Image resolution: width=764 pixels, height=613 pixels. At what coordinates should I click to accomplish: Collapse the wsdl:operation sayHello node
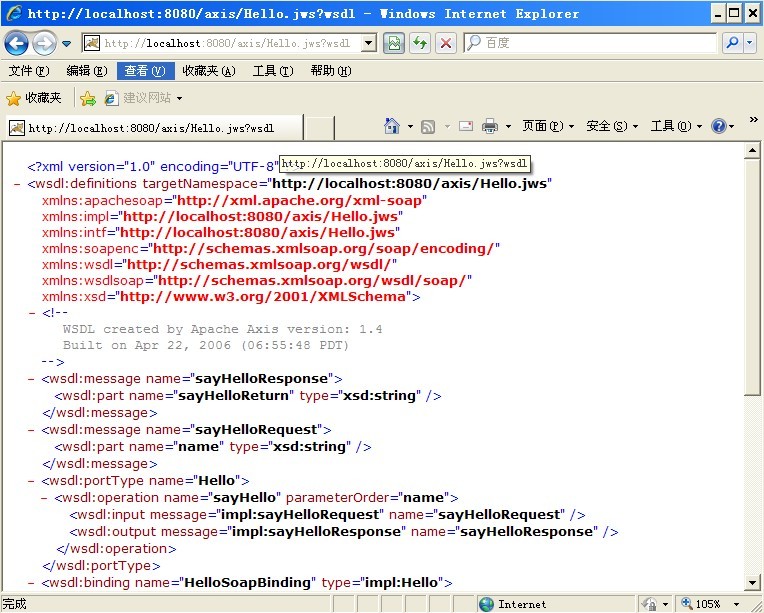click(45, 498)
